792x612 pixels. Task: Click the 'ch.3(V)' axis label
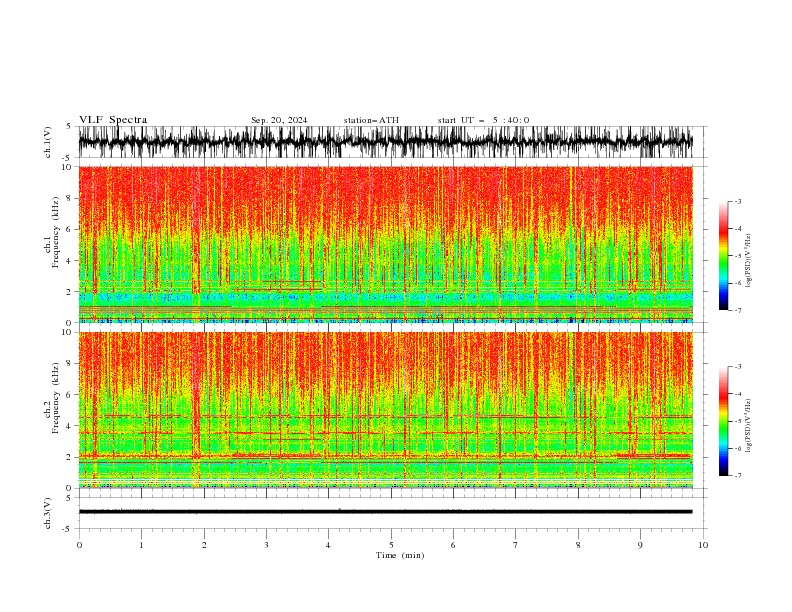pos(48,513)
